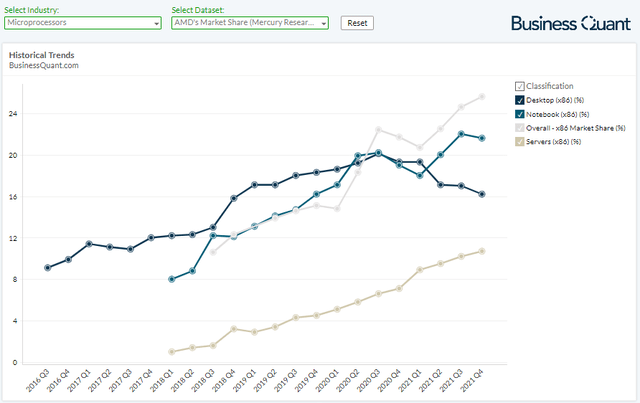This screenshot has height=403, width=640.
Task: Click the Desktop data point at 2016 Q3
Action: [47, 268]
